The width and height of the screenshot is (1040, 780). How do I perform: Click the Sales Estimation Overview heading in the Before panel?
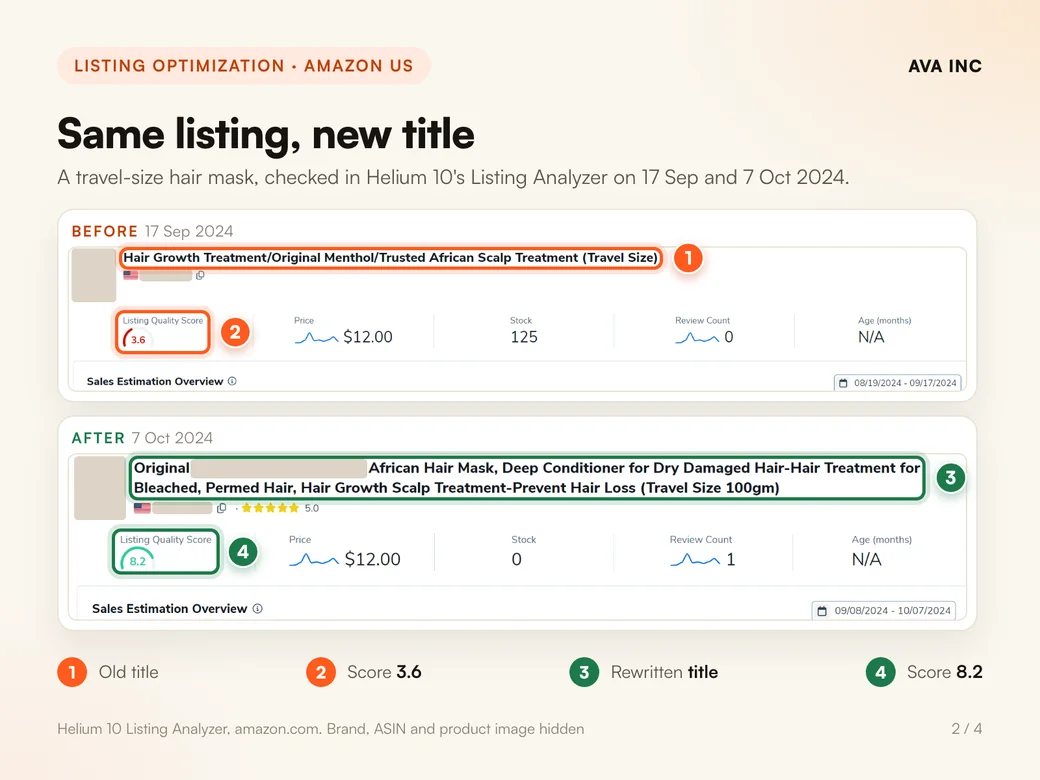pyautogui.click(x=155, y=381)
